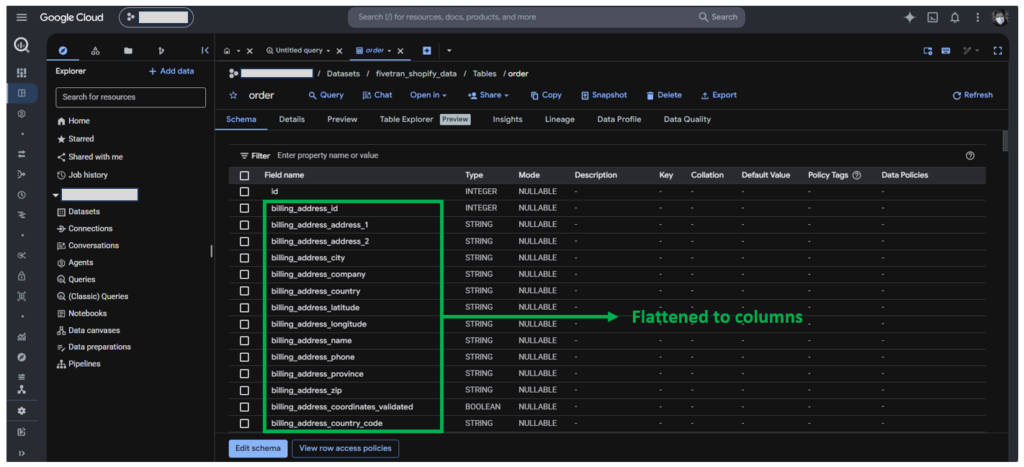Check the box for the id field
The width and height of the screenshot is (1024, 467).
(x=244, y=191)
